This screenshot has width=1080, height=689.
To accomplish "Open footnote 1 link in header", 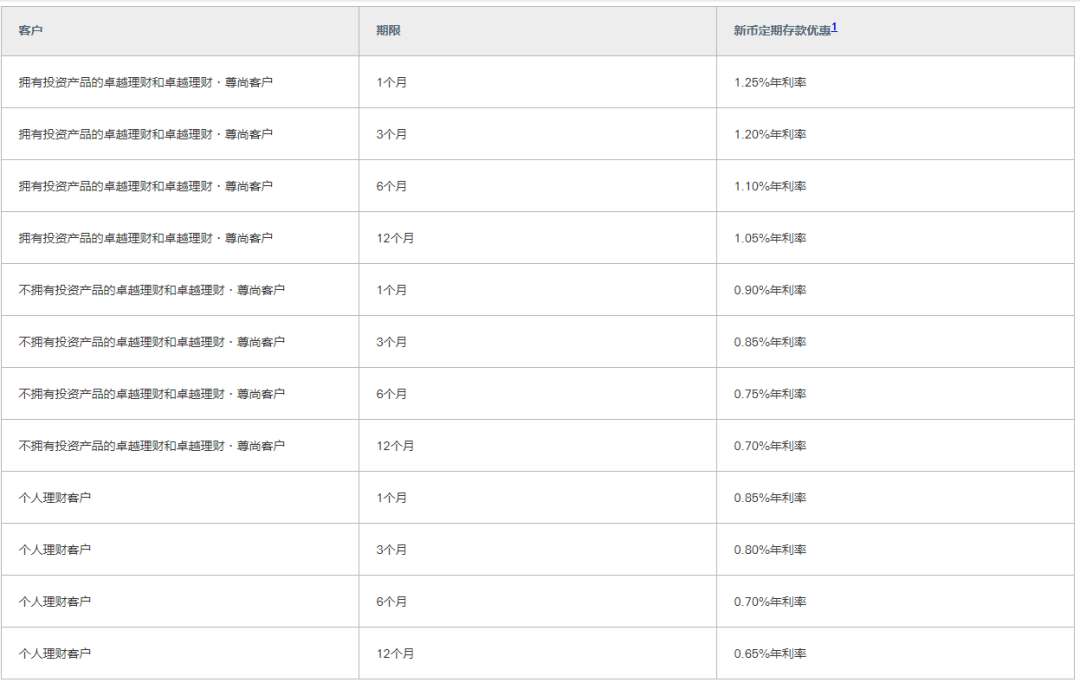I will point(834,28).
